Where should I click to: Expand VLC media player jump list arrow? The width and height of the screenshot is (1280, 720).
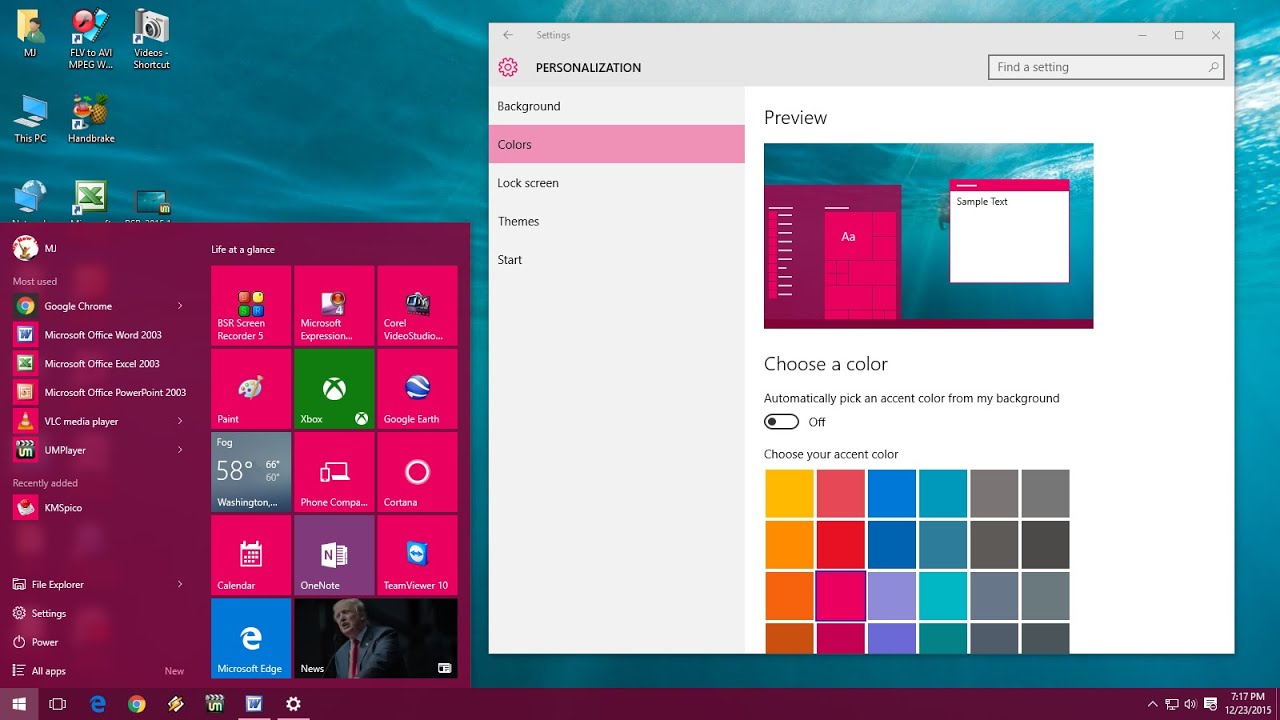(x=180, y=421)
